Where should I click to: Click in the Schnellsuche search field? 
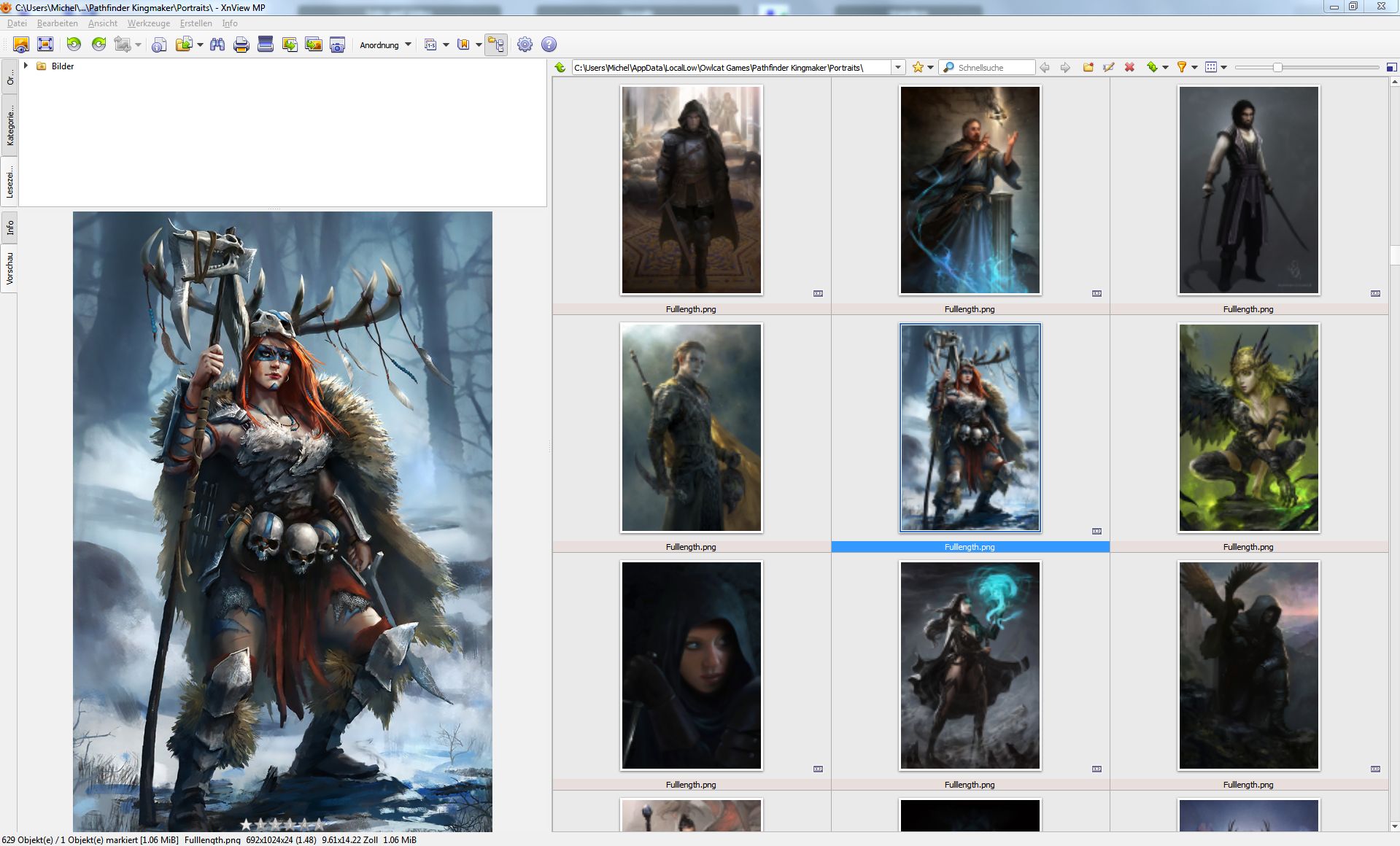(x=994, y=67)
